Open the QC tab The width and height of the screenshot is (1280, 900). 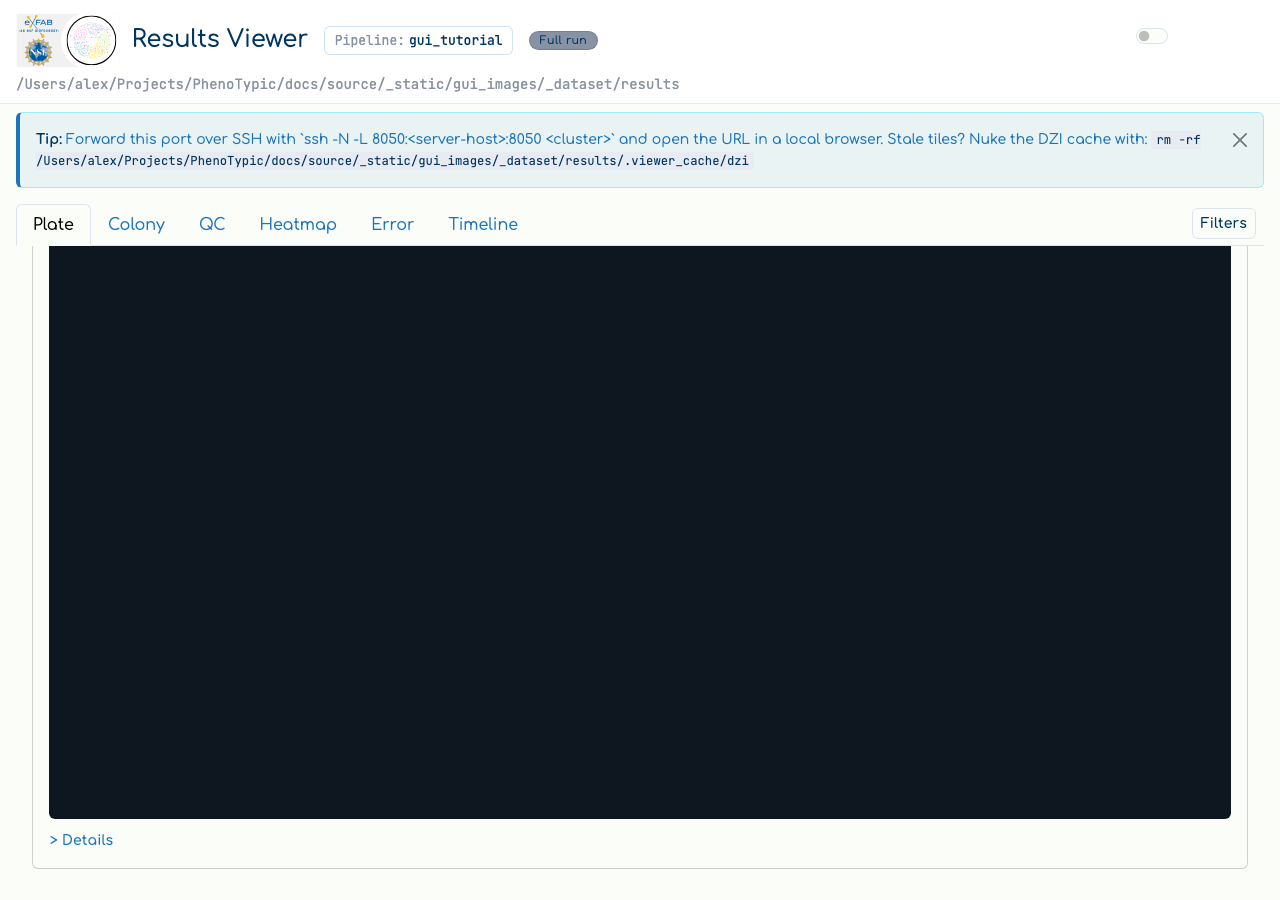coord(212,225)
